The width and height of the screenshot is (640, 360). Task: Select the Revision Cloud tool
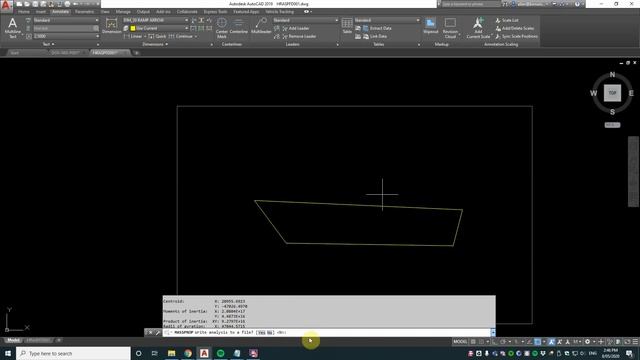[450, 28]
